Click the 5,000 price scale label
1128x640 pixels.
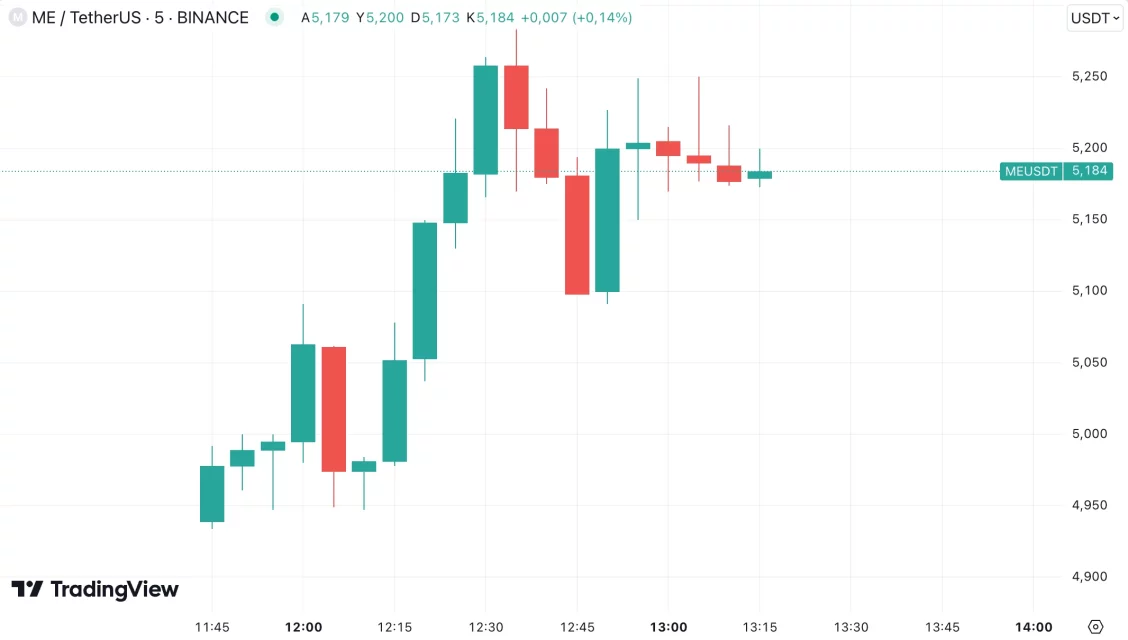coord(1089,433)
